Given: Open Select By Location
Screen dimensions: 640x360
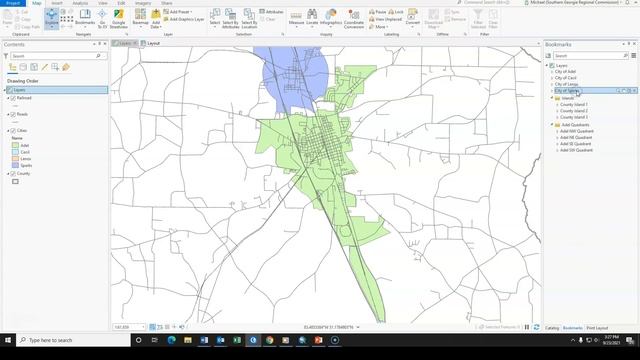Looking at the screenshot, I should pos(249,18).
